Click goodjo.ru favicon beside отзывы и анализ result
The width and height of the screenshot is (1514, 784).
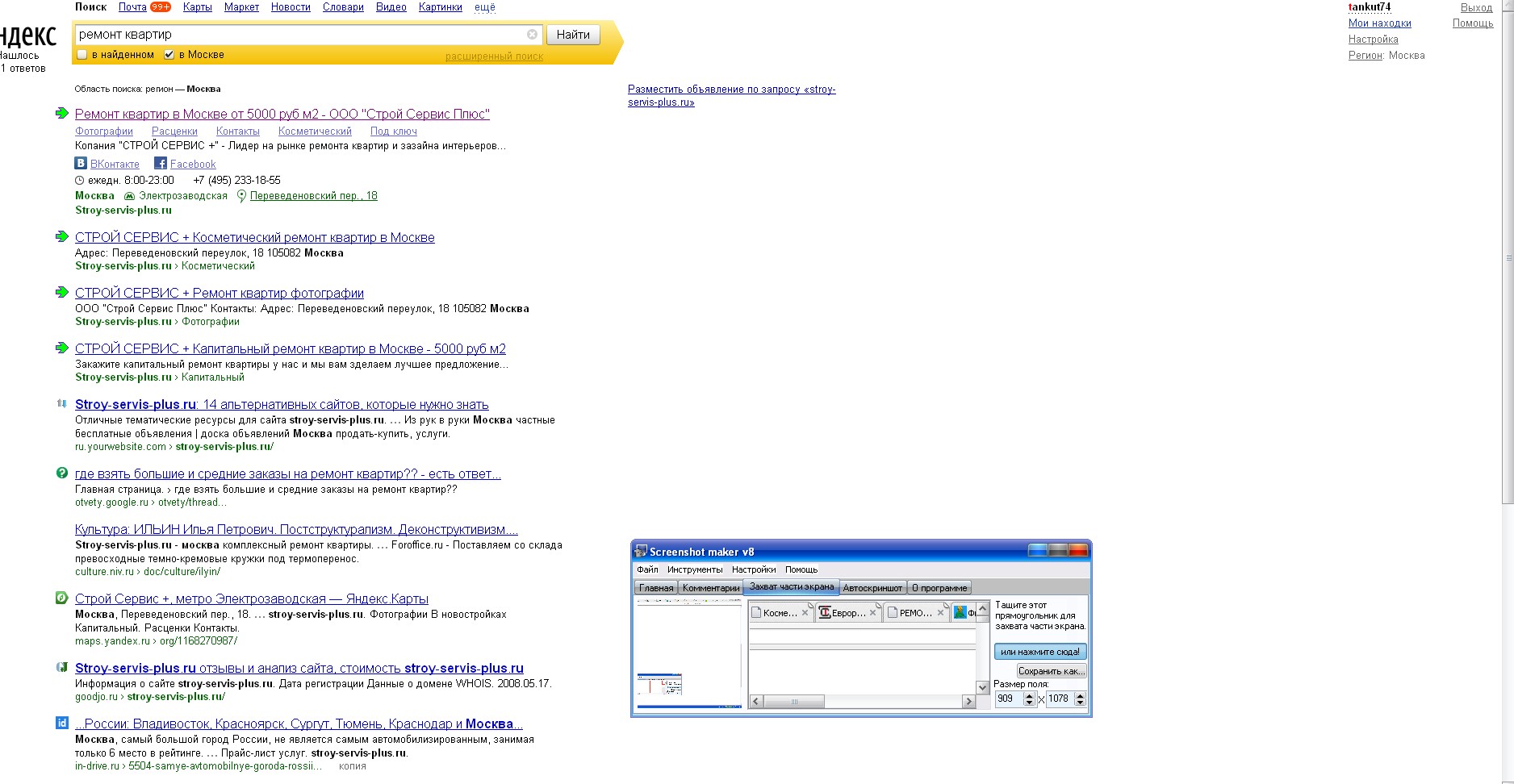tap(61, 667)
